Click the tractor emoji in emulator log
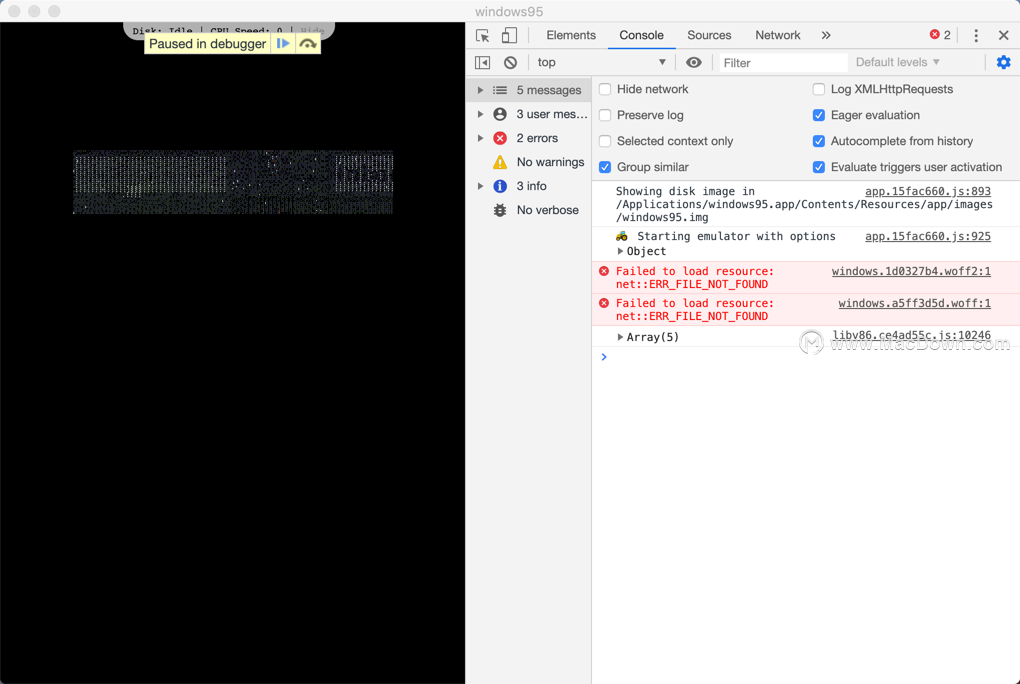Image resolution: width=1020 pixels, height=684 pixels. [622, 236]
